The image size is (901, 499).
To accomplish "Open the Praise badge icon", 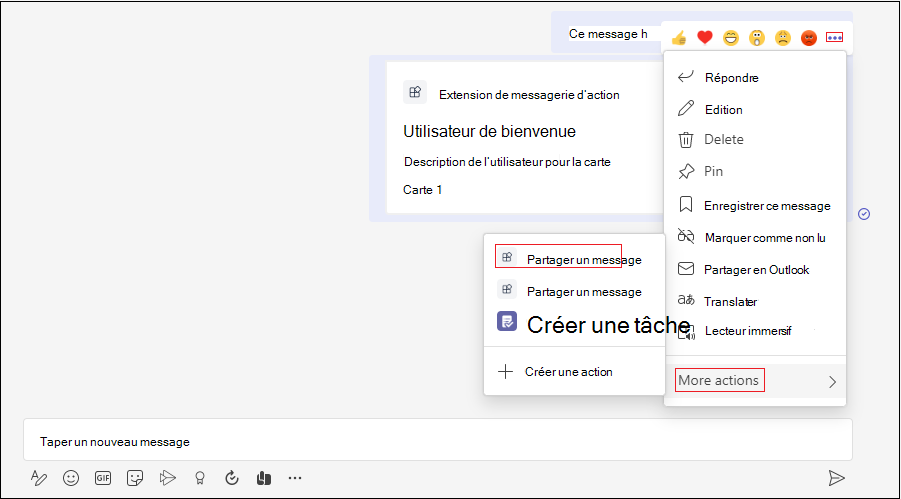I will pyautogui.click(x=200, y=478).
